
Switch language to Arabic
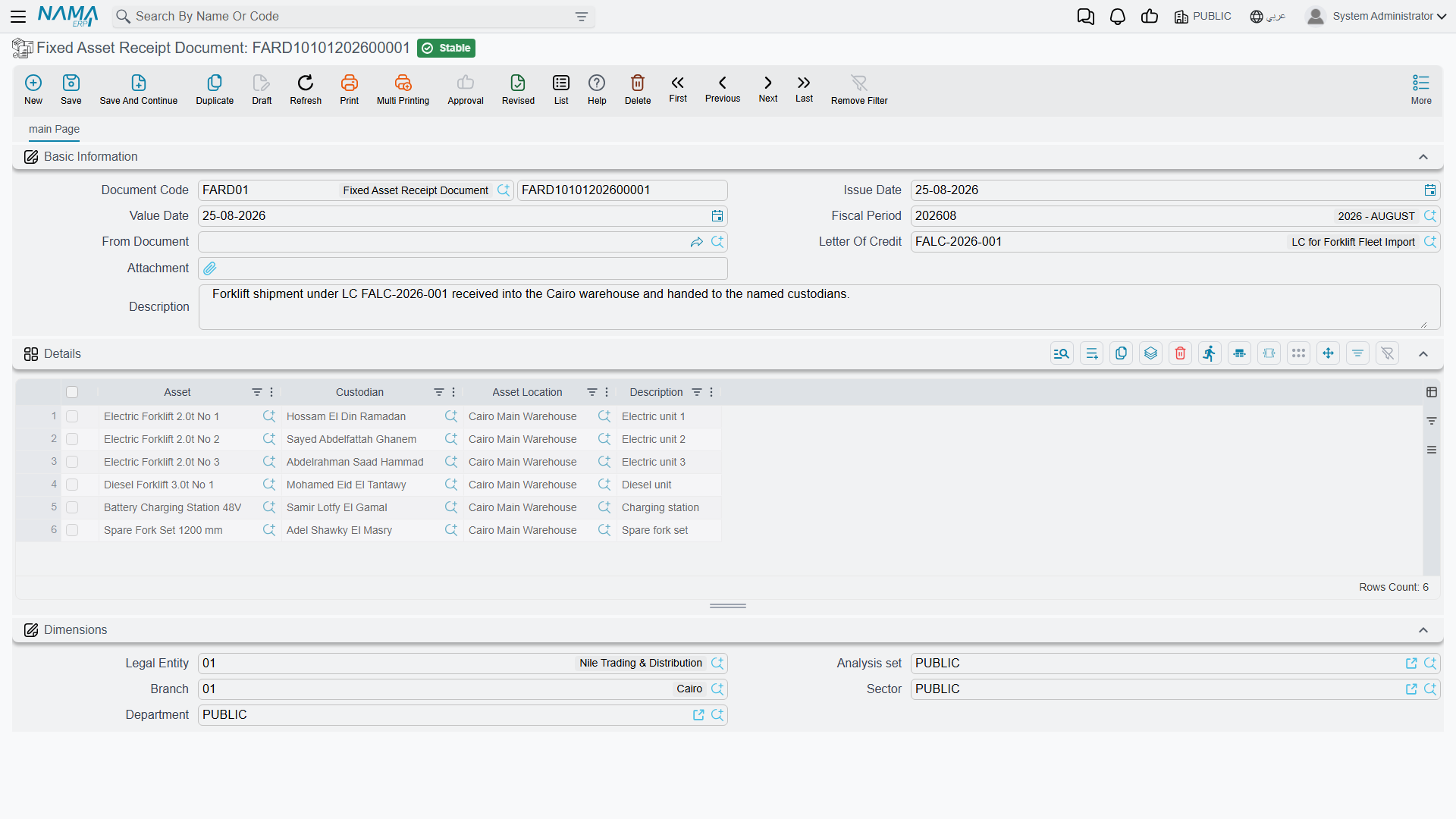(x=1268, y=17)
